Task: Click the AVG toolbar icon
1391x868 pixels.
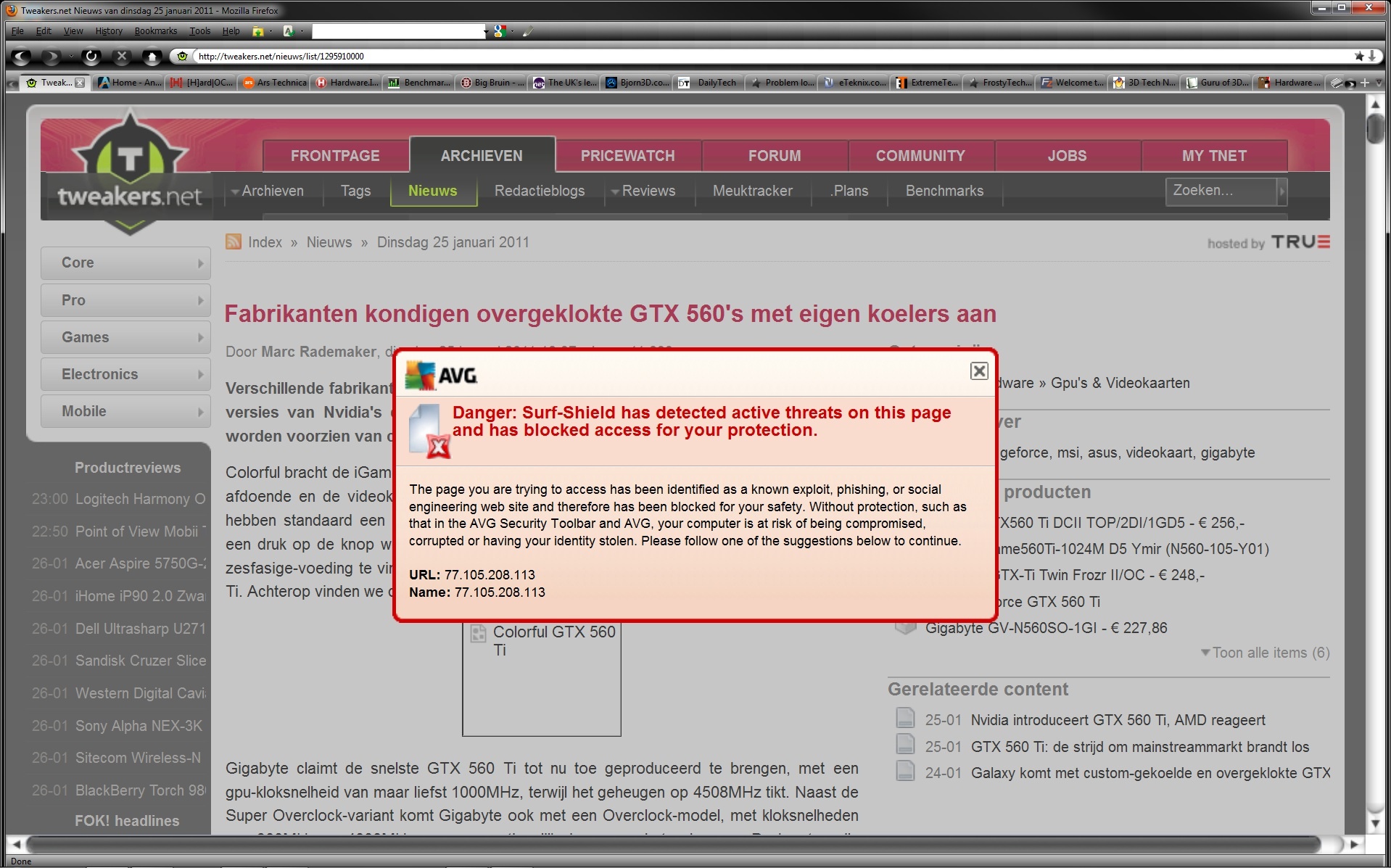Action: point(289,31)
